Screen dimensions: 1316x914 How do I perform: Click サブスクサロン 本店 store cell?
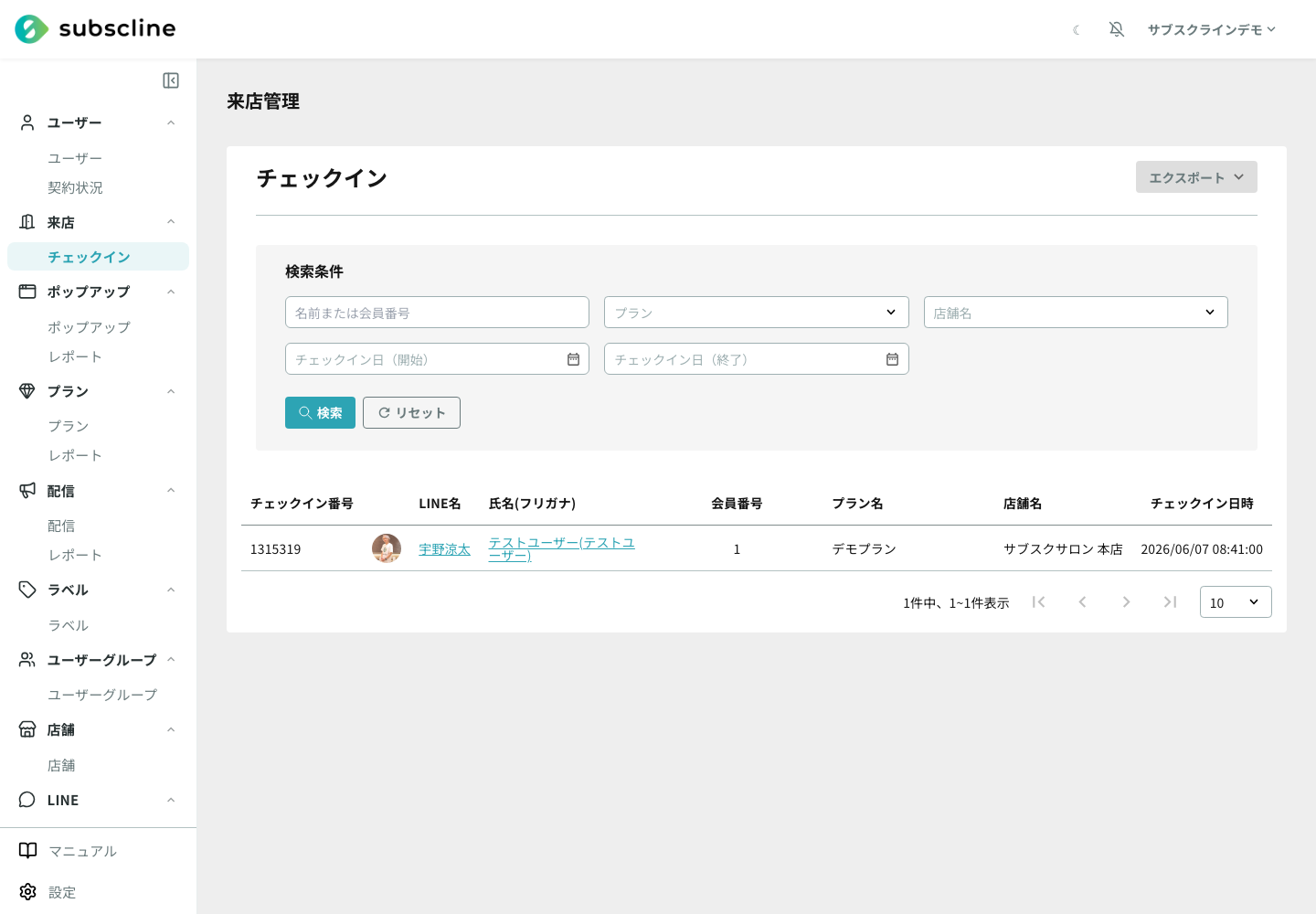point(1063,549)
